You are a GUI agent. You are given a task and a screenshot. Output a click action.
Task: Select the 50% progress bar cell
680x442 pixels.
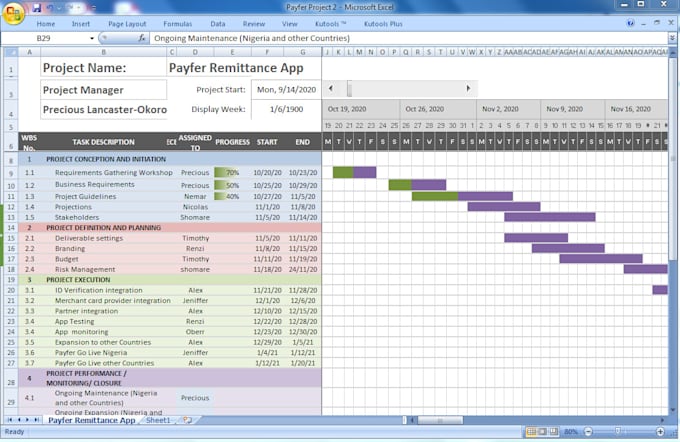click(x=232, y=185)
